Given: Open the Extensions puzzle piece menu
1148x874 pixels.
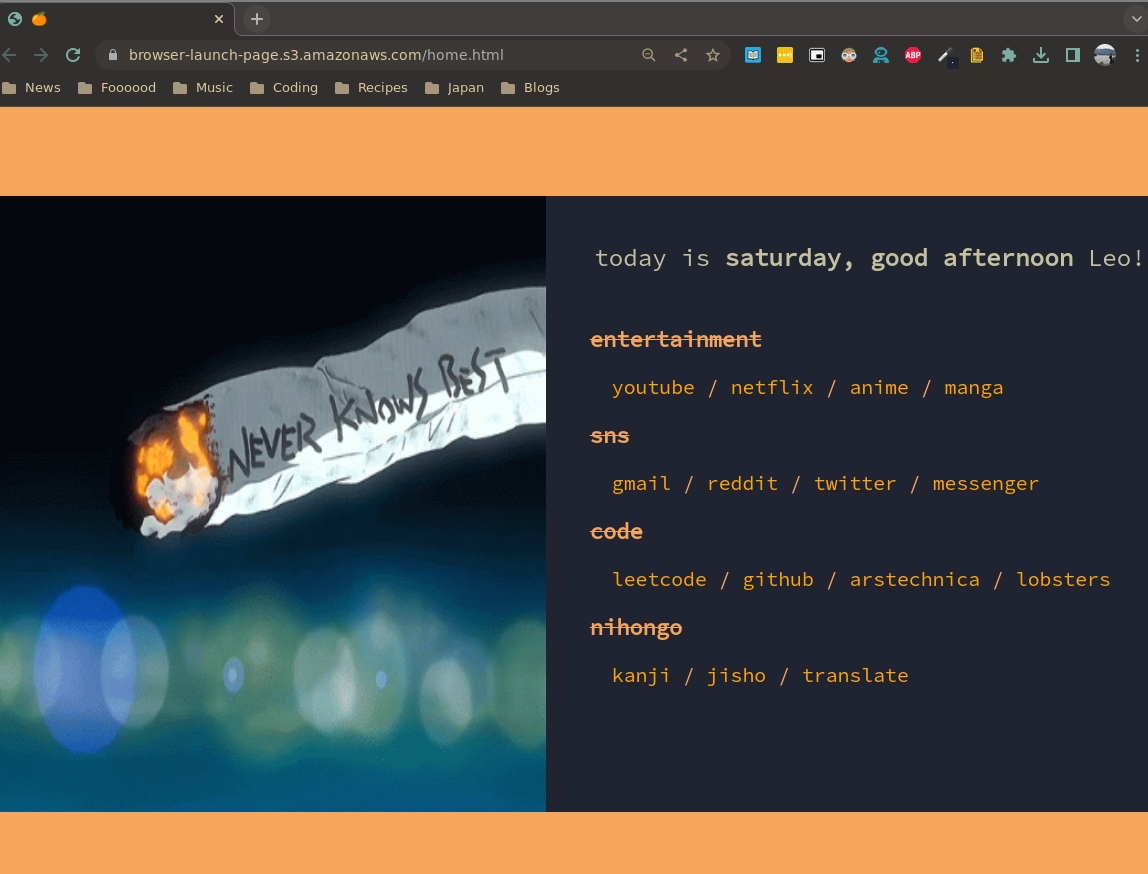Looking at the screenshot, I should tap(1009, 55).
